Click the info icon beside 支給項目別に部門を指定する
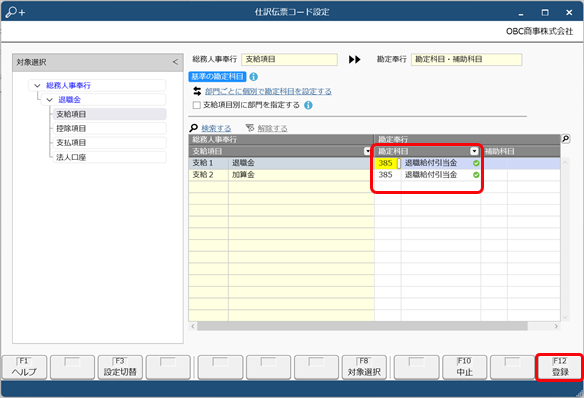 308,105
